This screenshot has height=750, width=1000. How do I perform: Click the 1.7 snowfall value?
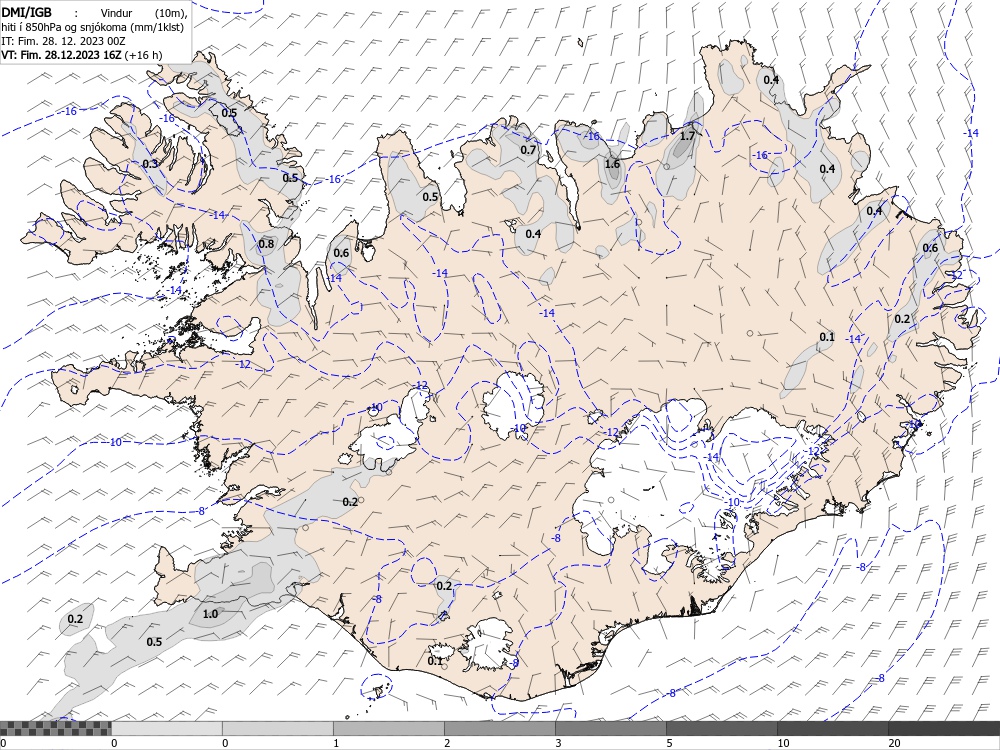(687, 136)
